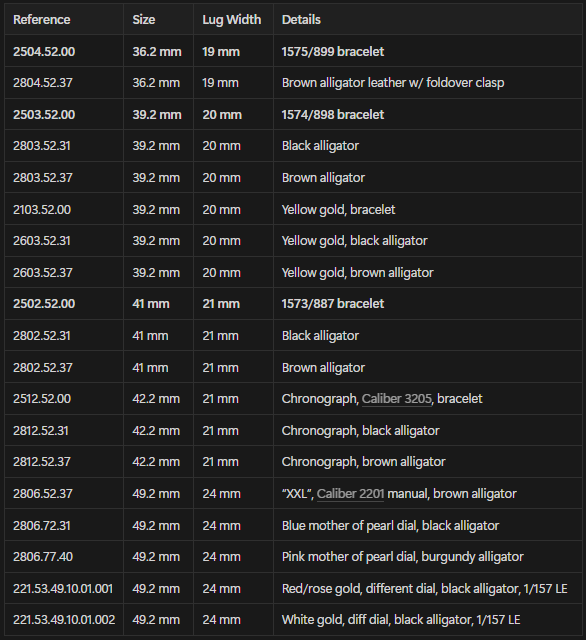Select reference 2503.52.00 cell
Screen dimensions: 586x640
[64, 114]
